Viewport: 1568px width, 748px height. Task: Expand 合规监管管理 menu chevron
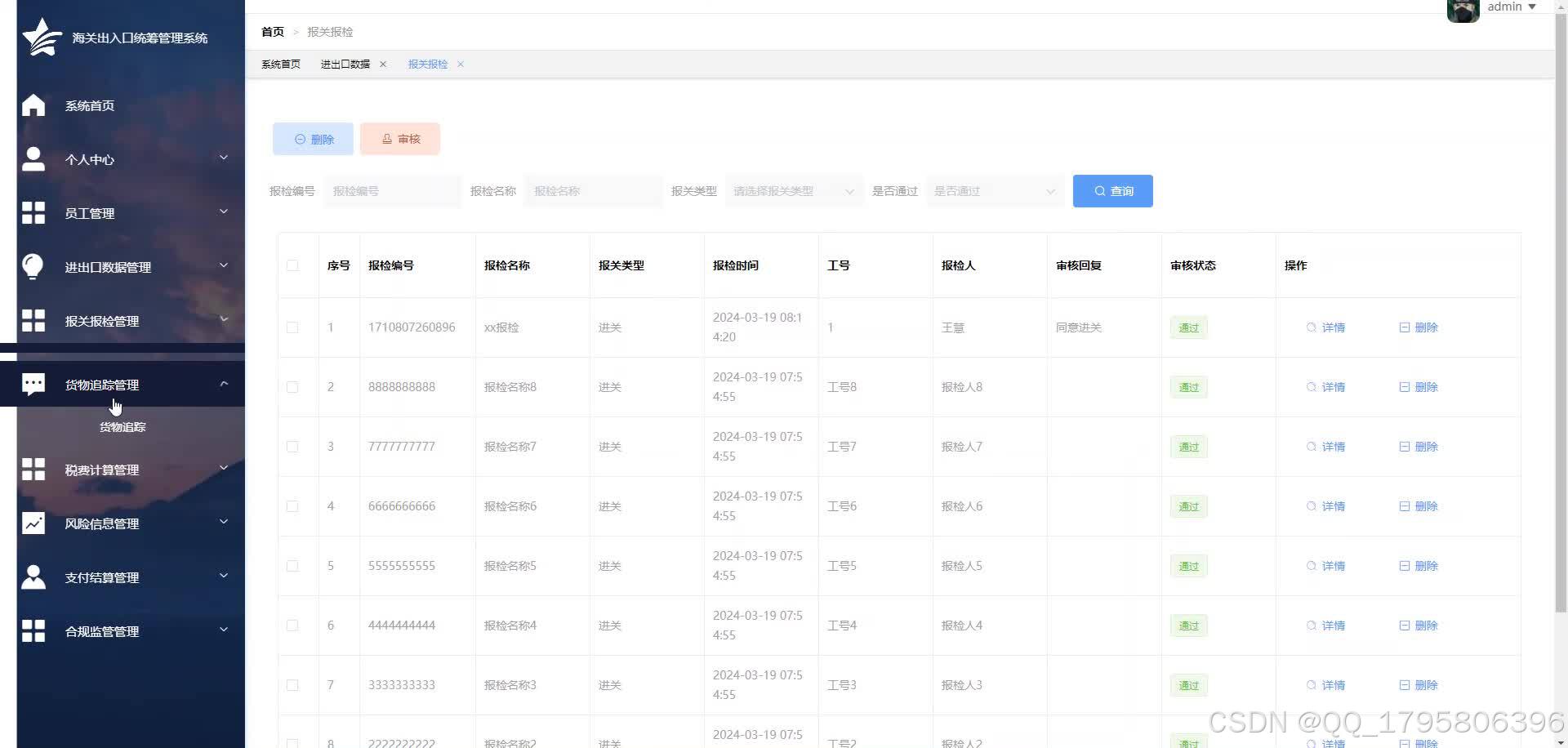[x=223, y=630]
